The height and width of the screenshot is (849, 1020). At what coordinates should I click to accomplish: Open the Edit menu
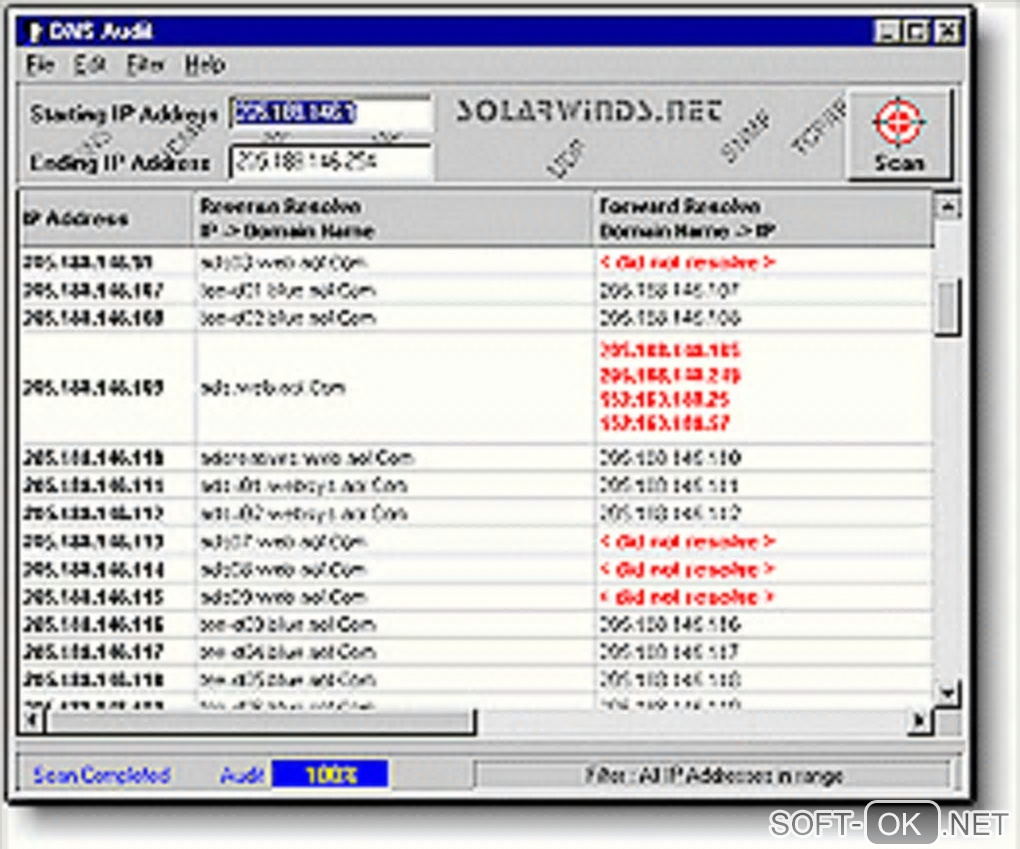coord(90,64)
